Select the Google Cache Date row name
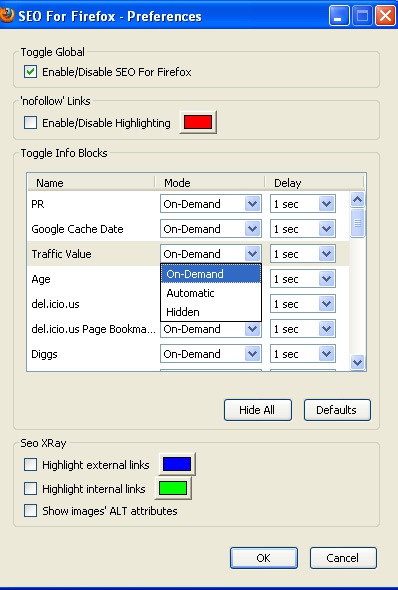 pyautogui.click(x=77, y=229)
